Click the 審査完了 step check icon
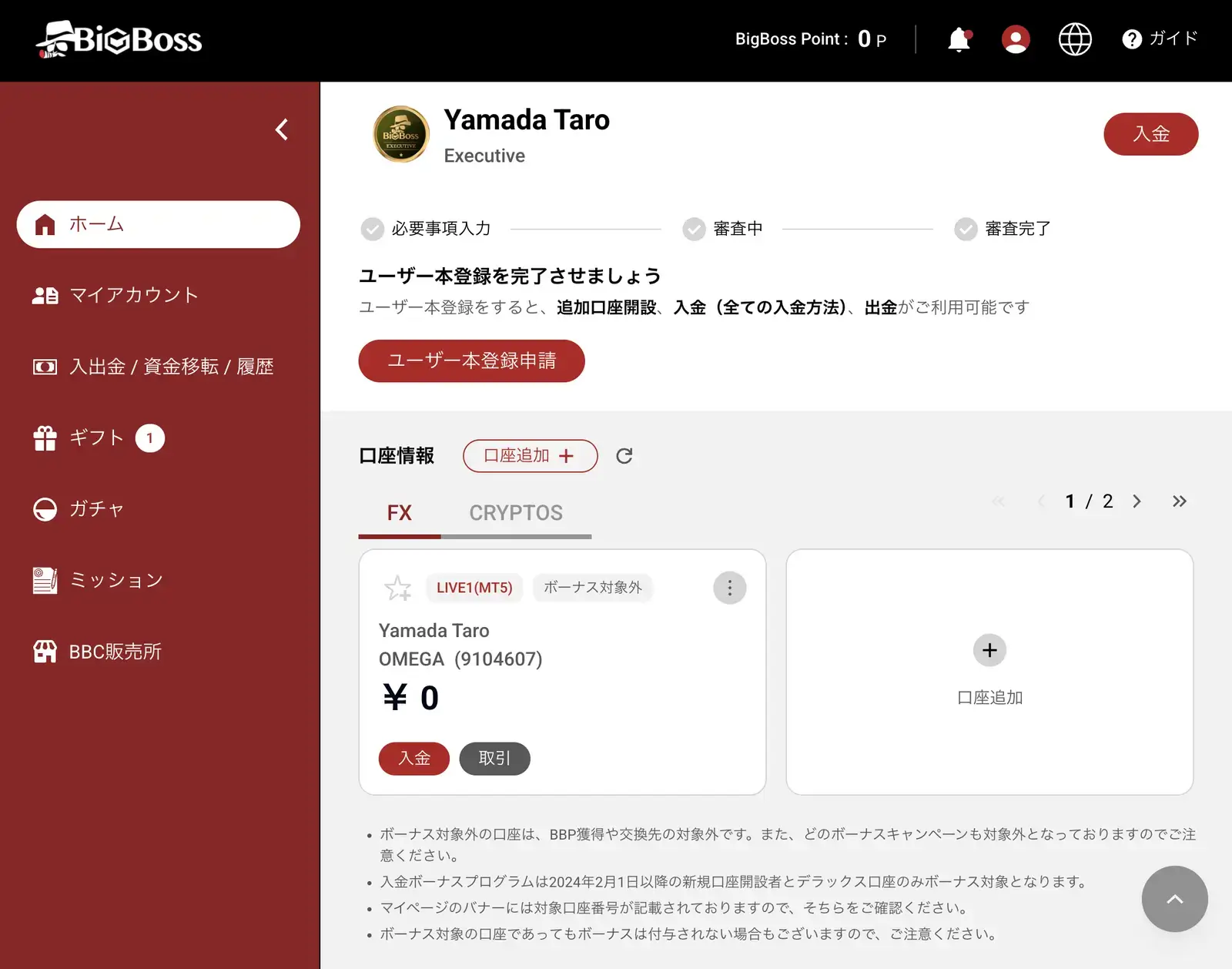Viewport: 1232px width, 969px height. 966,229
